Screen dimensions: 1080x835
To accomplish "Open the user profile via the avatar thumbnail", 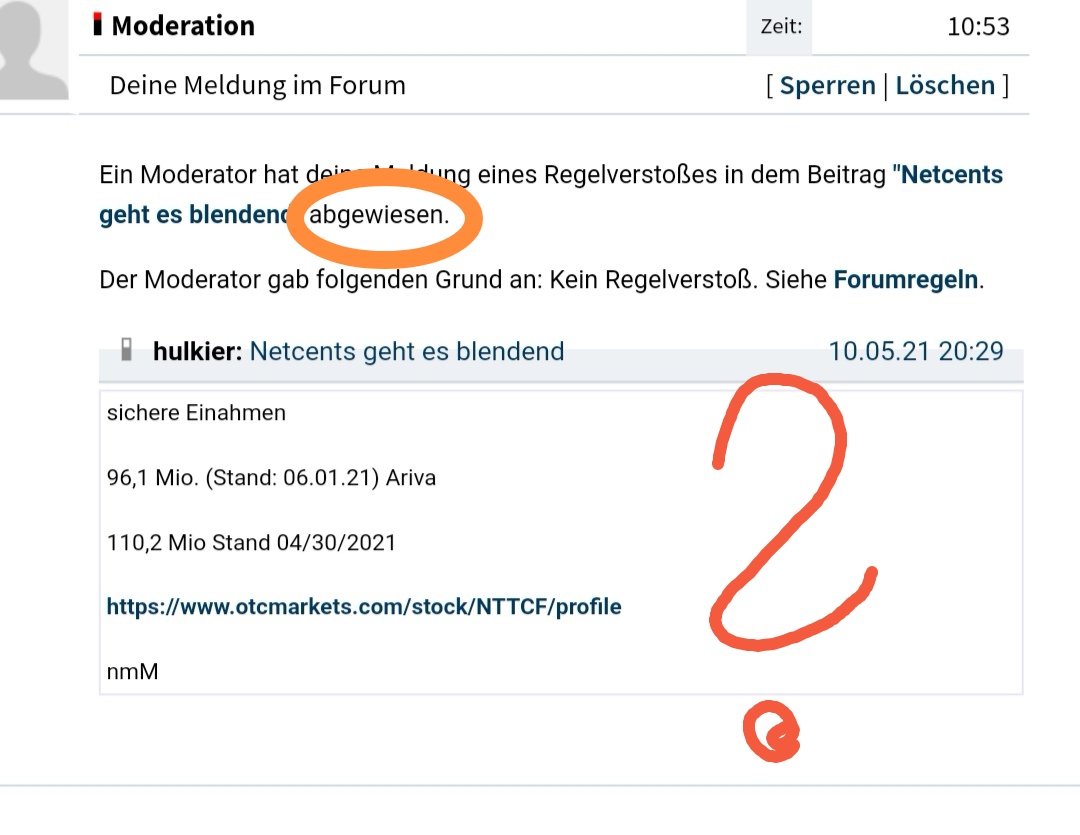I will [x=32, y=50].
